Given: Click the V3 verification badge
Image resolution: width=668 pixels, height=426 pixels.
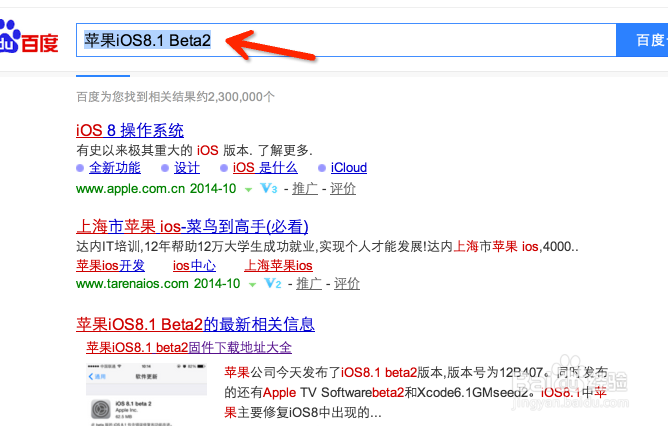Looking at the screenshot, I should 269,188.
